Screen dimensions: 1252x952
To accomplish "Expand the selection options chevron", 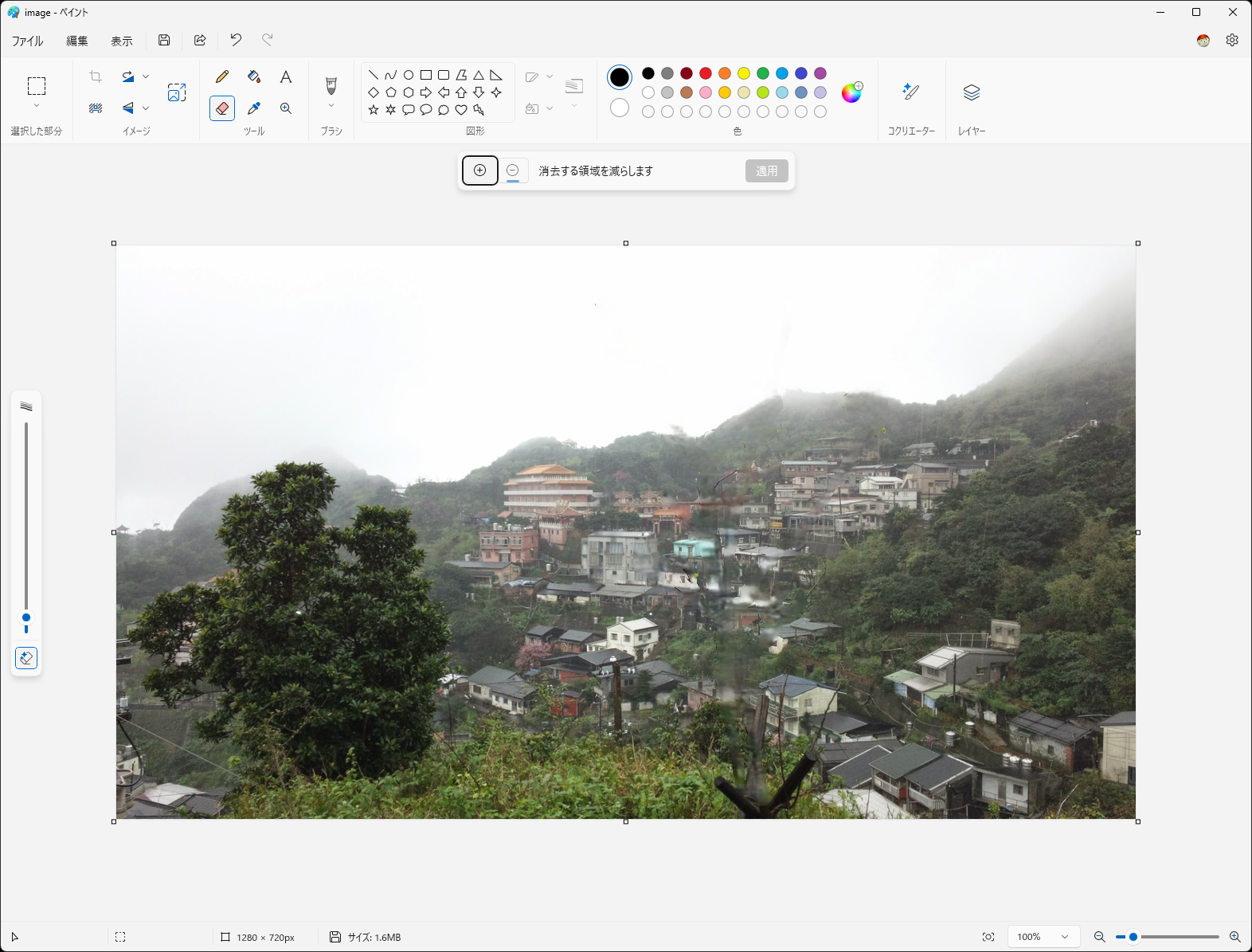I will click(x=37, y=106).
